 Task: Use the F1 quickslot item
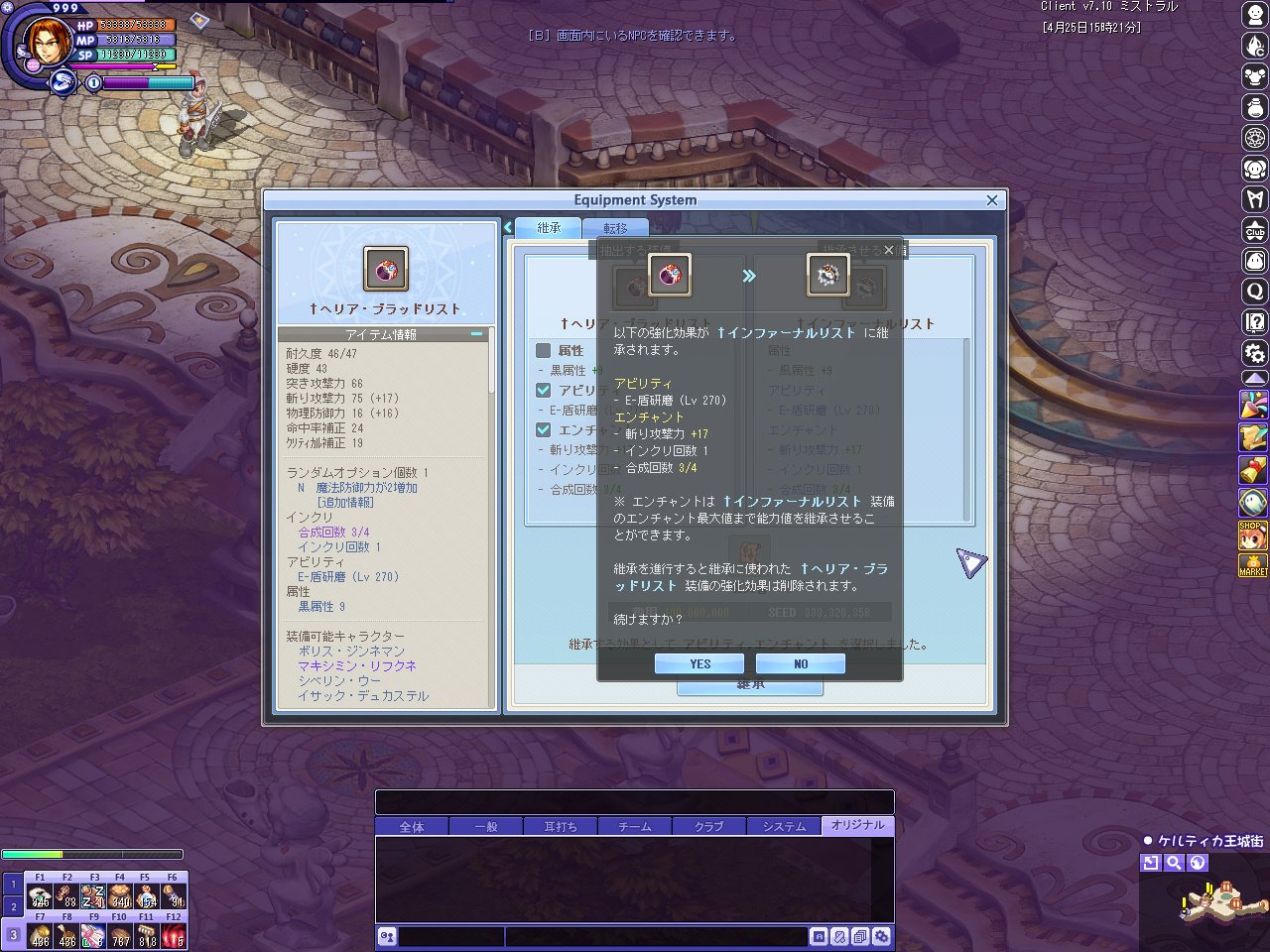coord(40,896)
